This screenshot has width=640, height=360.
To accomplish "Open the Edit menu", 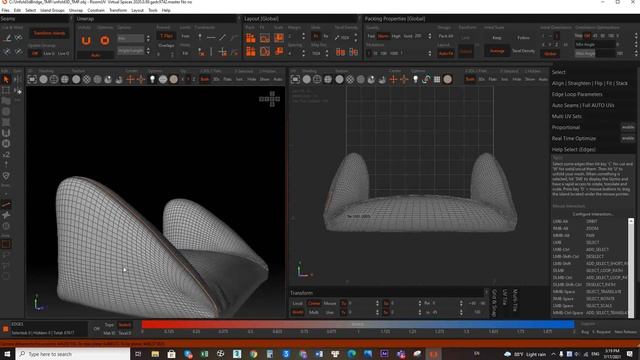I will (x=18, y=10).
